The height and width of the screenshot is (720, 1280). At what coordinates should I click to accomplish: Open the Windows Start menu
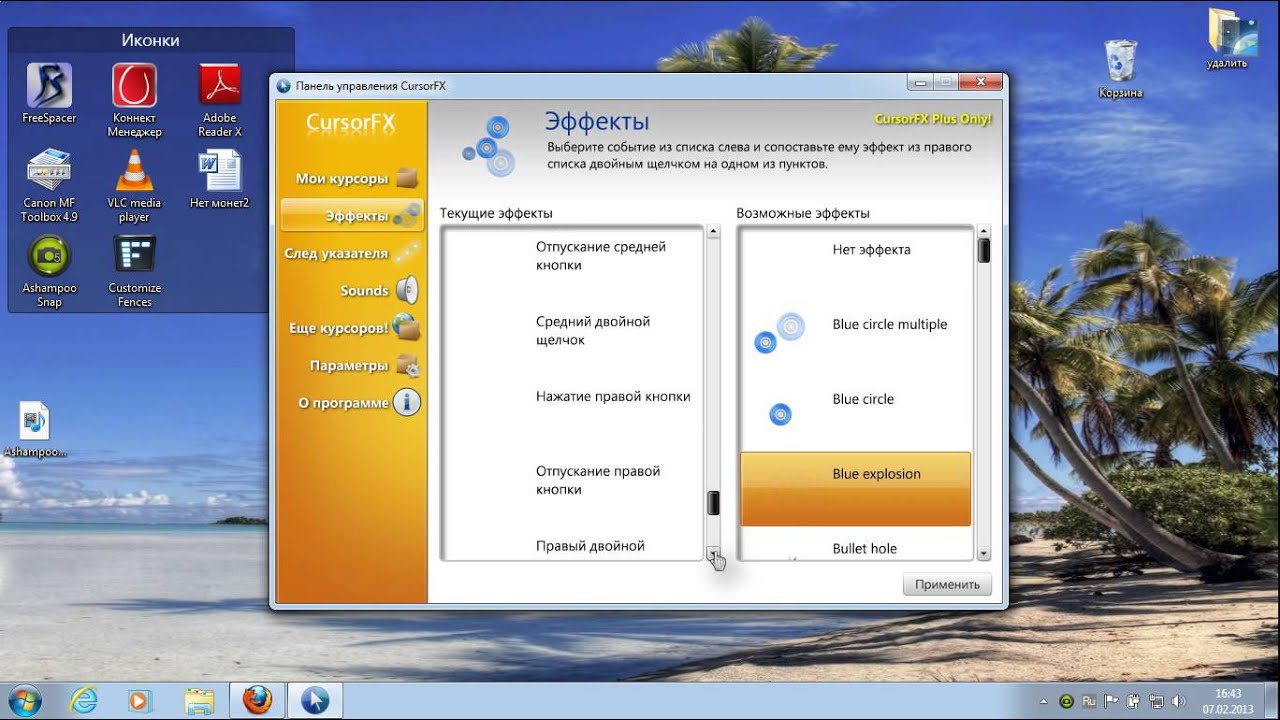click(x=23, y=700)
